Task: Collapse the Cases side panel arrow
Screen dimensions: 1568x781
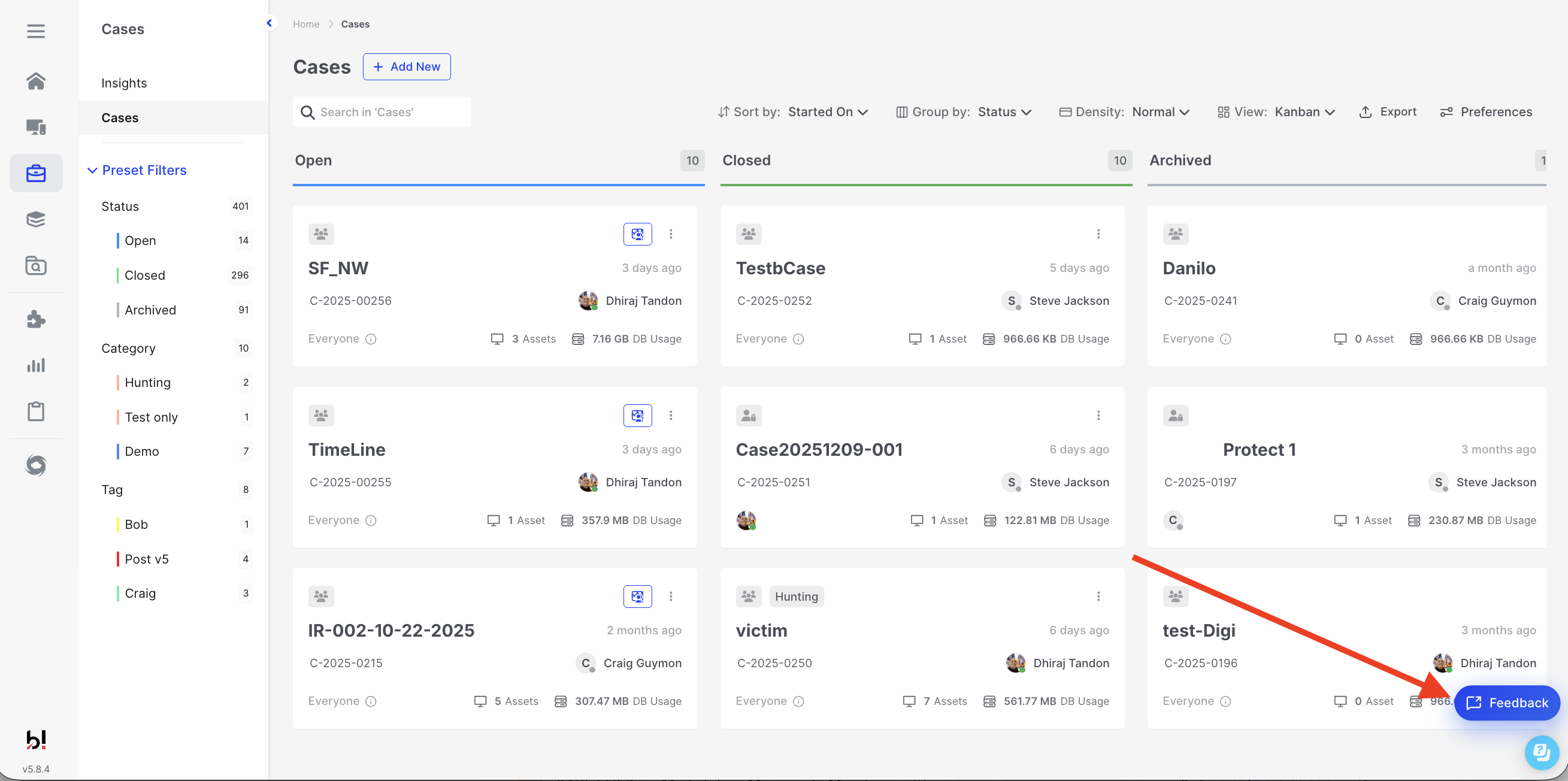Action: tap(269, 23)
